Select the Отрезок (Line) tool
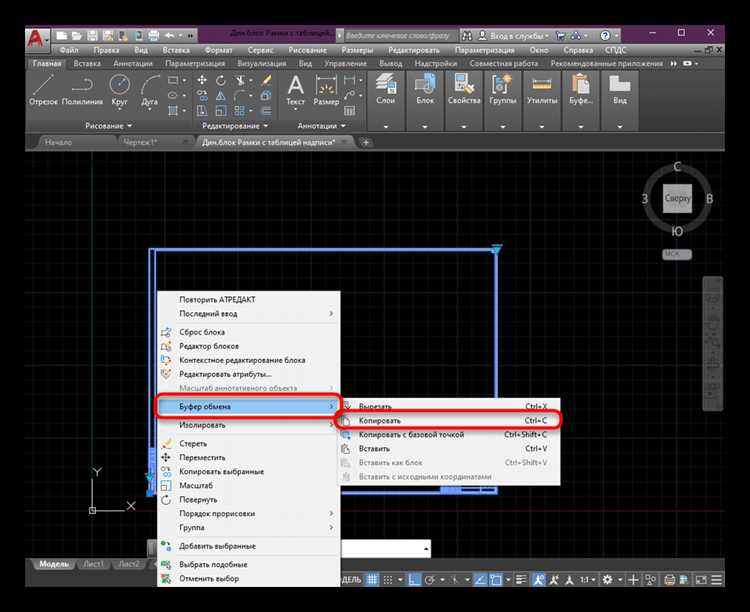The height and width of the screenshot is (612, 750). tap(43, 90)
